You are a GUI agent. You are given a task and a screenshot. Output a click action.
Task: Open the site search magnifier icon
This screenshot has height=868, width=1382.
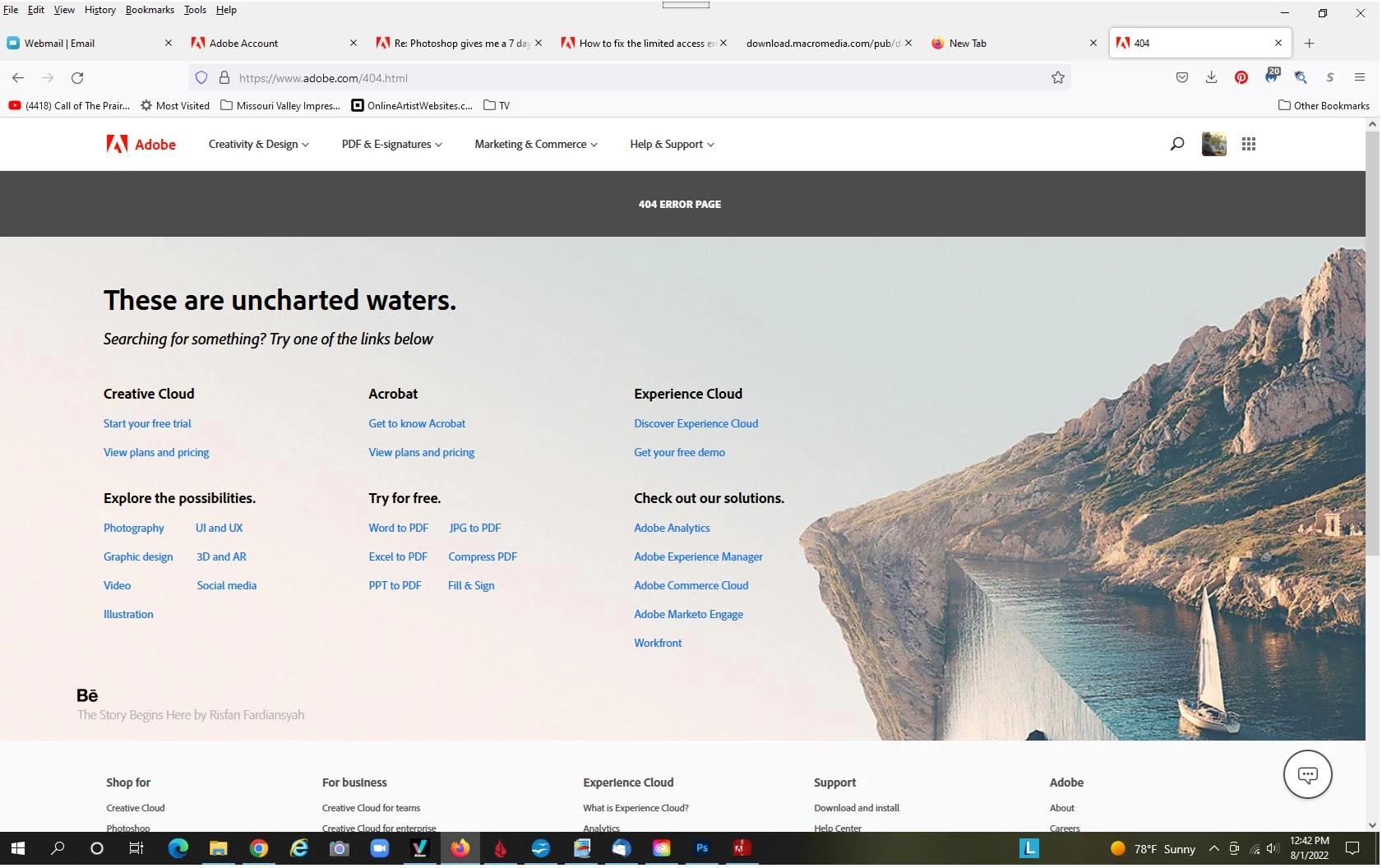[1177, 144]
